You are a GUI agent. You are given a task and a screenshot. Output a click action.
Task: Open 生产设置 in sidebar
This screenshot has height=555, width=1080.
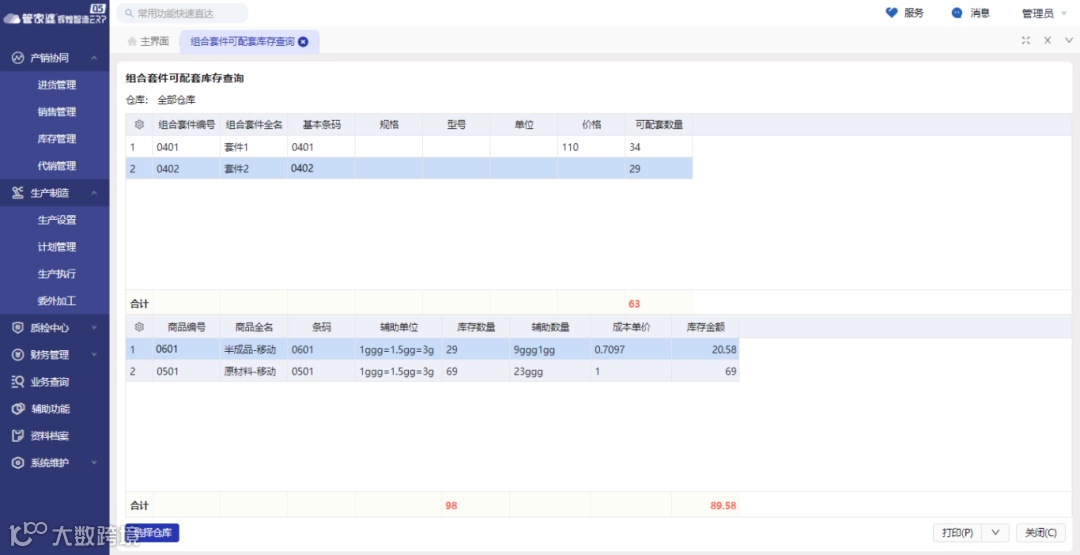pos(56,220)
